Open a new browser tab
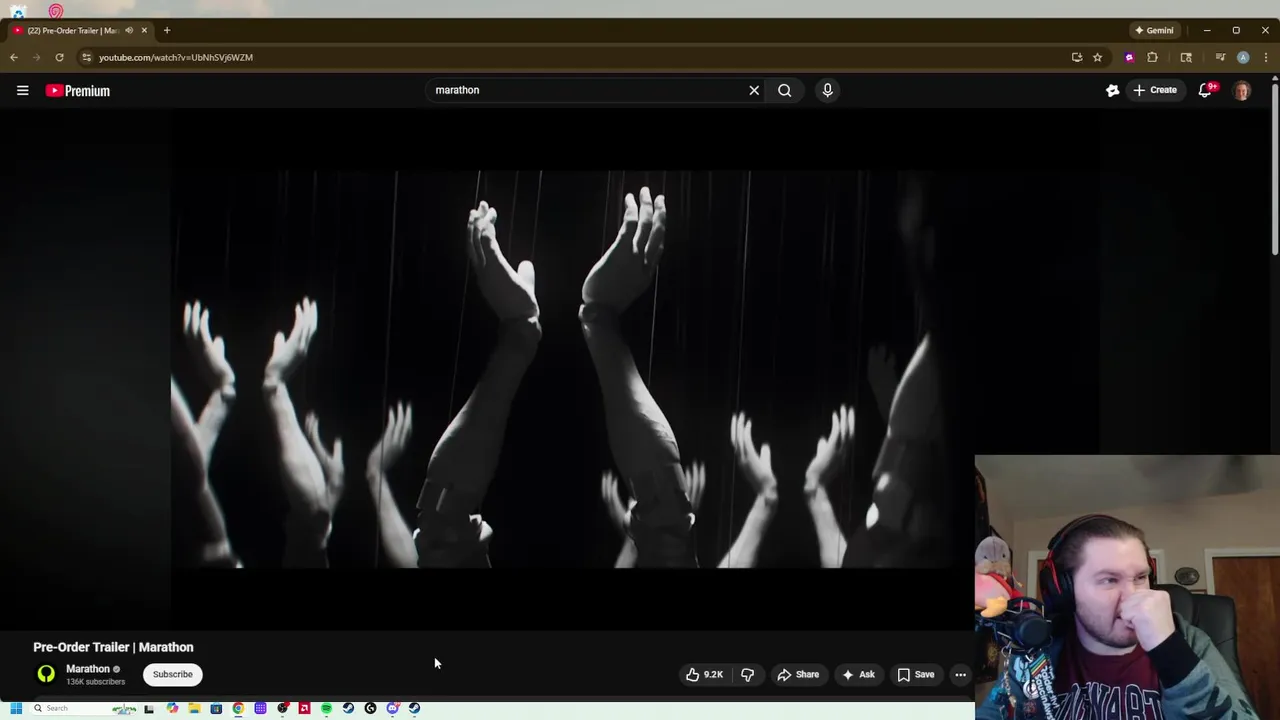The image size is (1280, 720). (167, 30)
